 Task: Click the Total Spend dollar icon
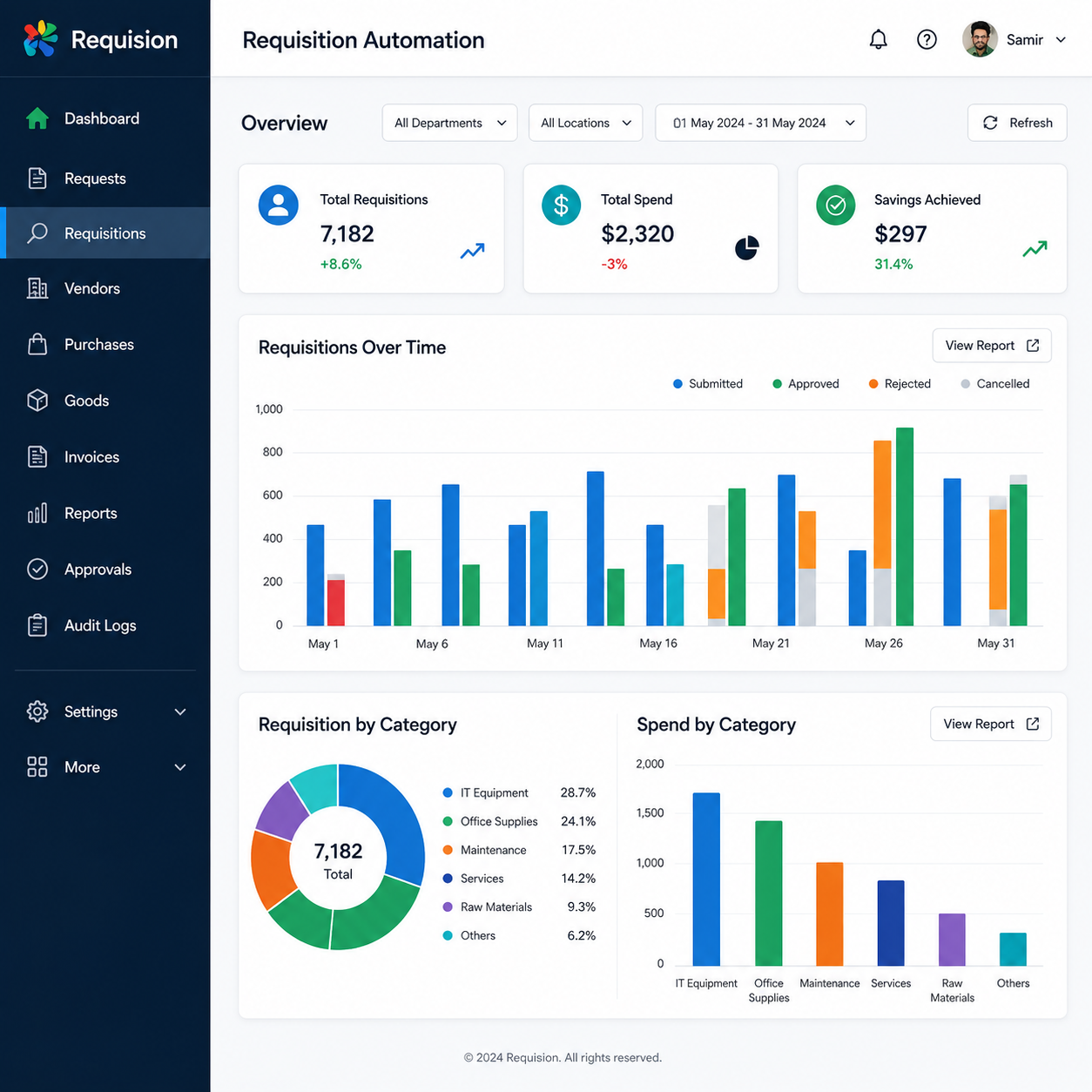click(x=561, y=206)
